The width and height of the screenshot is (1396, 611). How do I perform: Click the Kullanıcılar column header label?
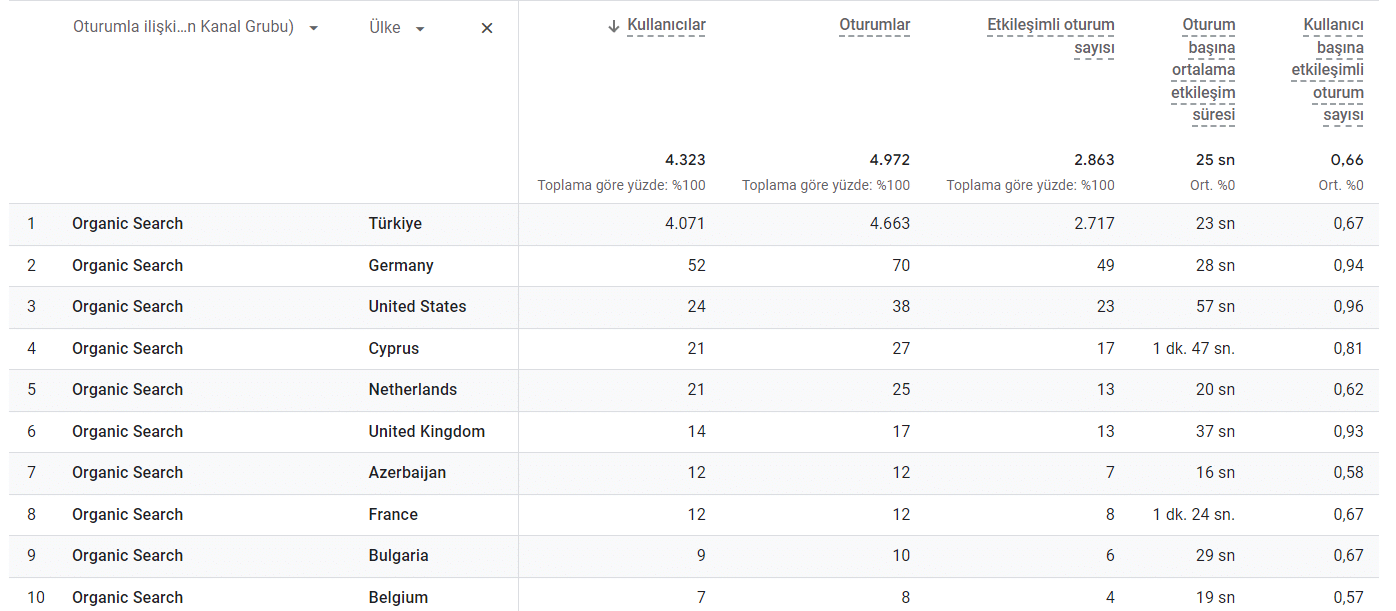coord(666,26)
